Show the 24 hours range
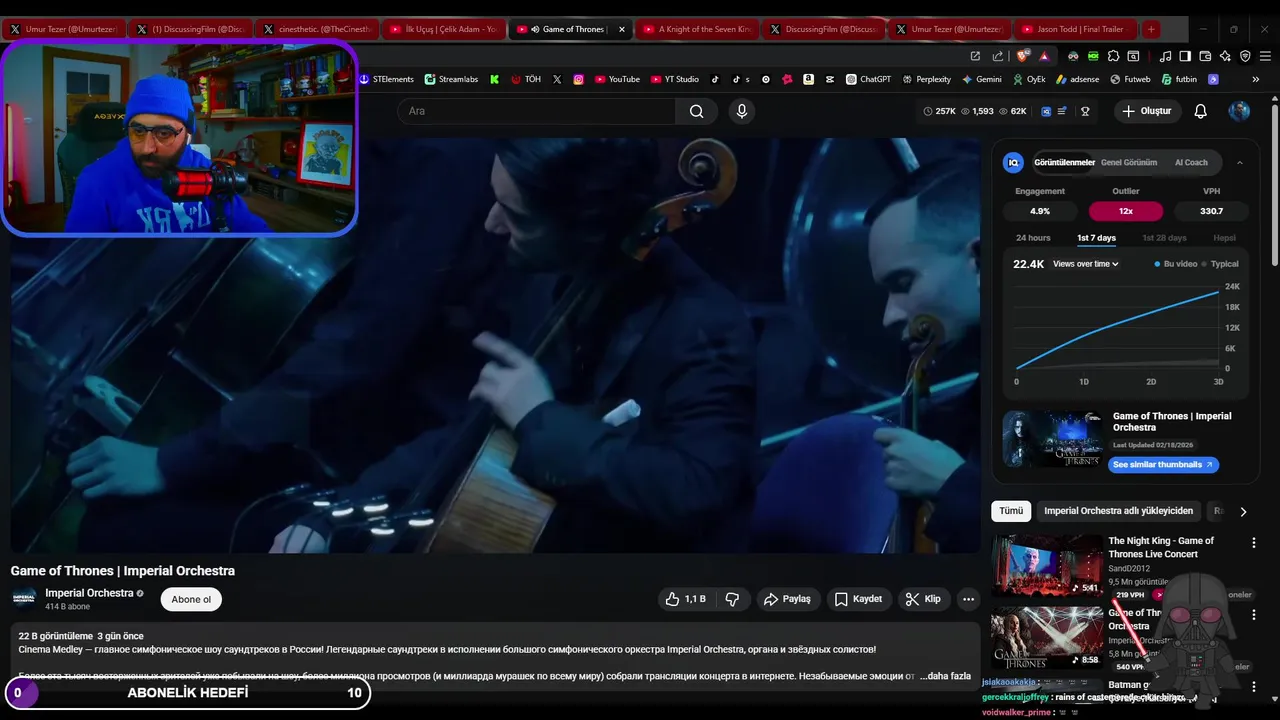Image resolution: width=1280 pixels, height=720 pixels. [1033, 238]
